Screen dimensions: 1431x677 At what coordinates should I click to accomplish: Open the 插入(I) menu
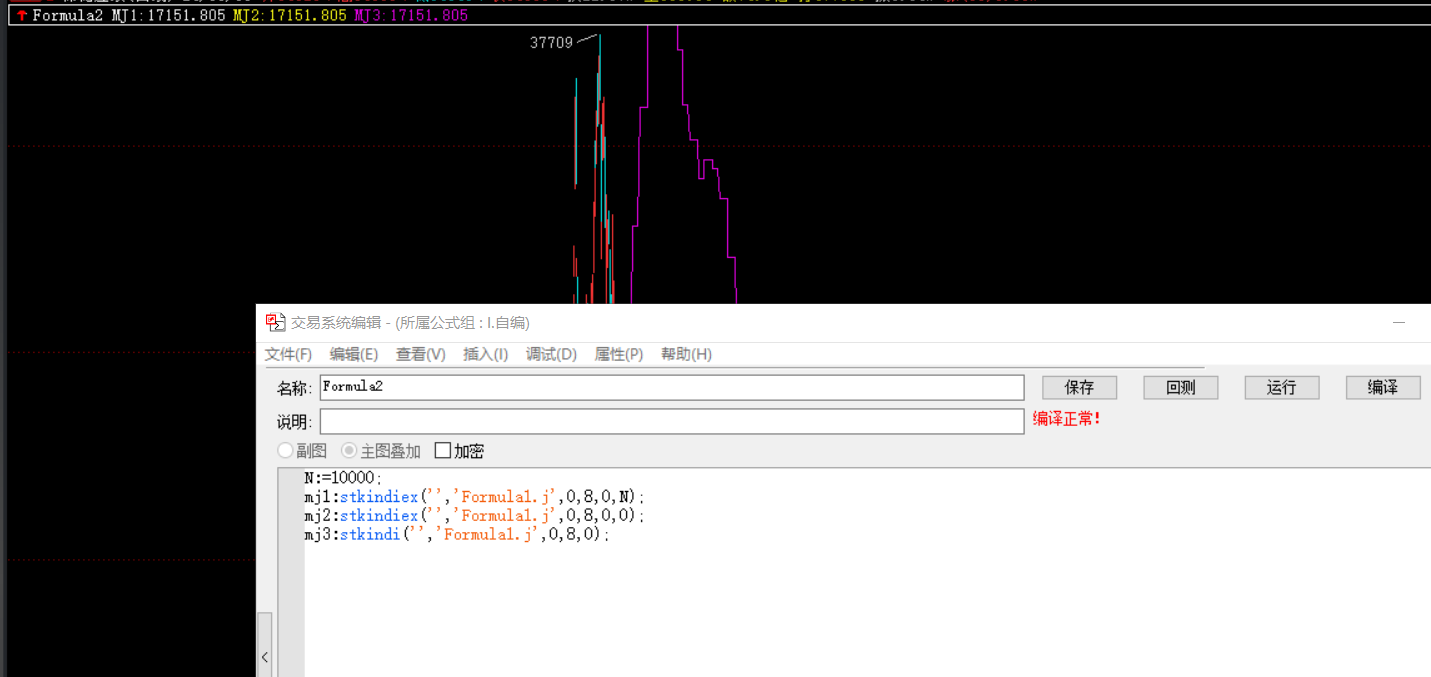tap(486, 354)
